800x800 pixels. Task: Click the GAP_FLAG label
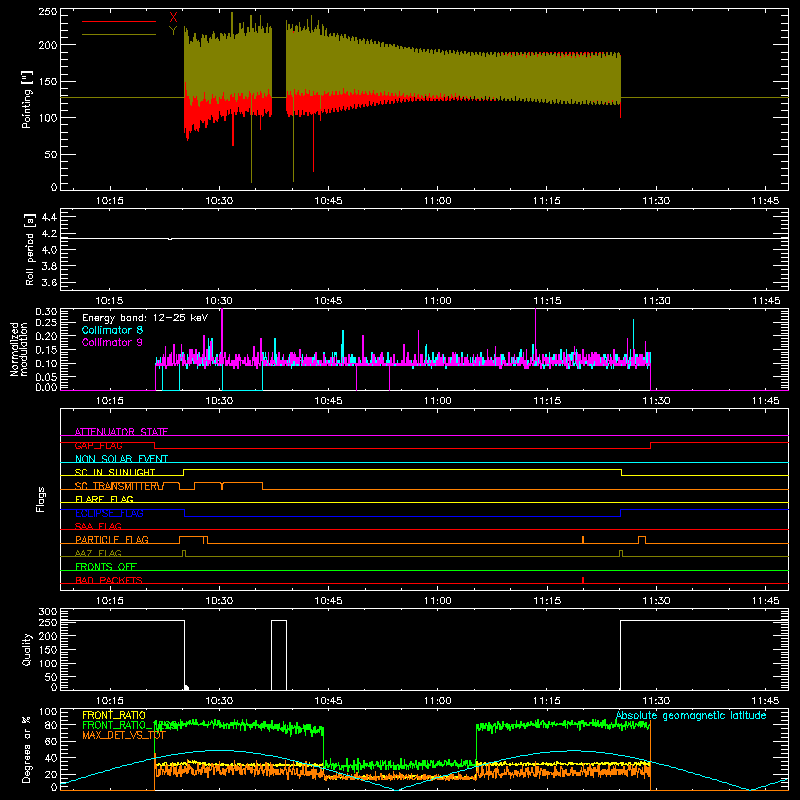pyautogui.click(x=98, y=445)
